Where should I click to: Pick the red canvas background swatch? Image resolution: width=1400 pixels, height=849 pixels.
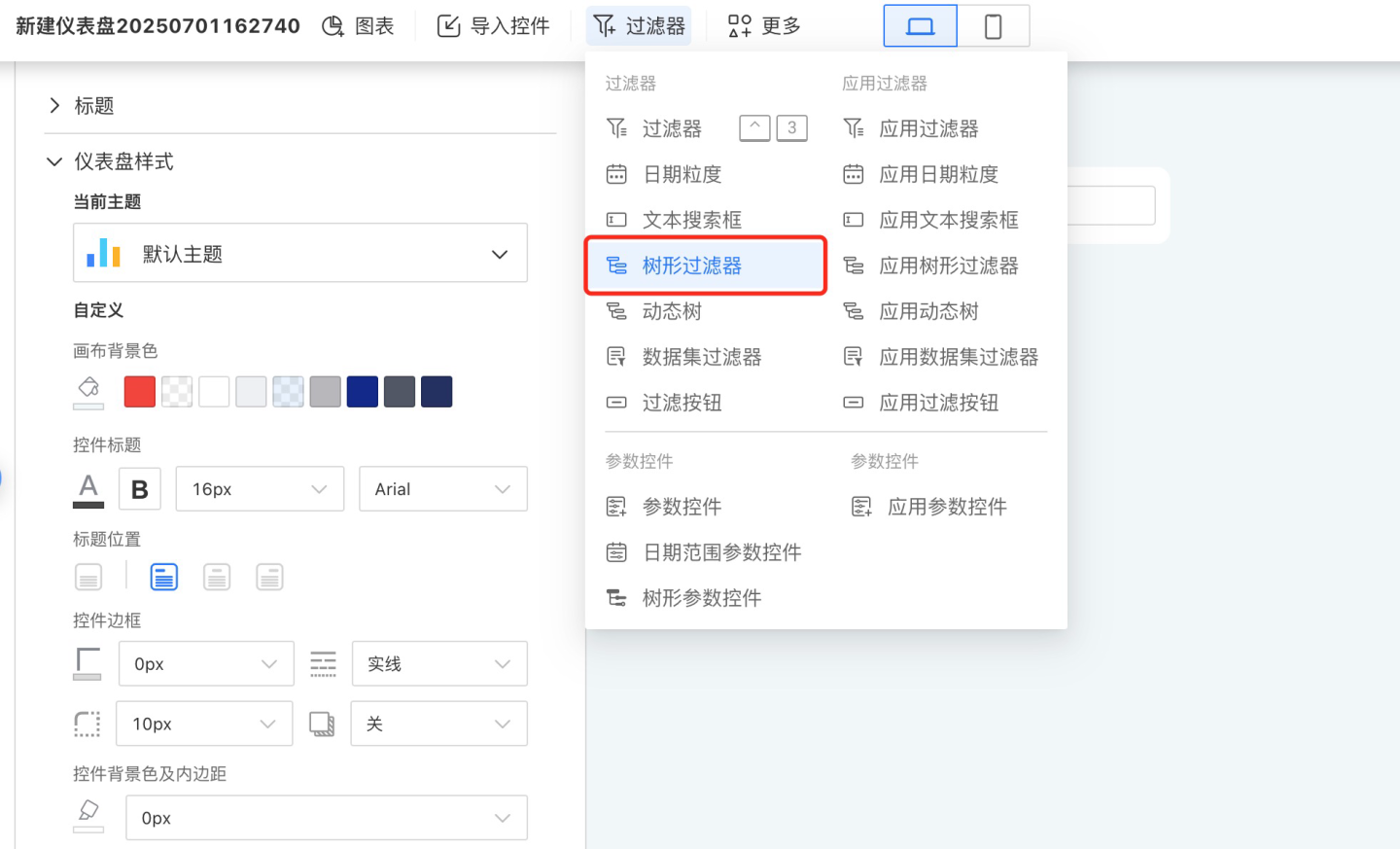click(x=140, y=392)
